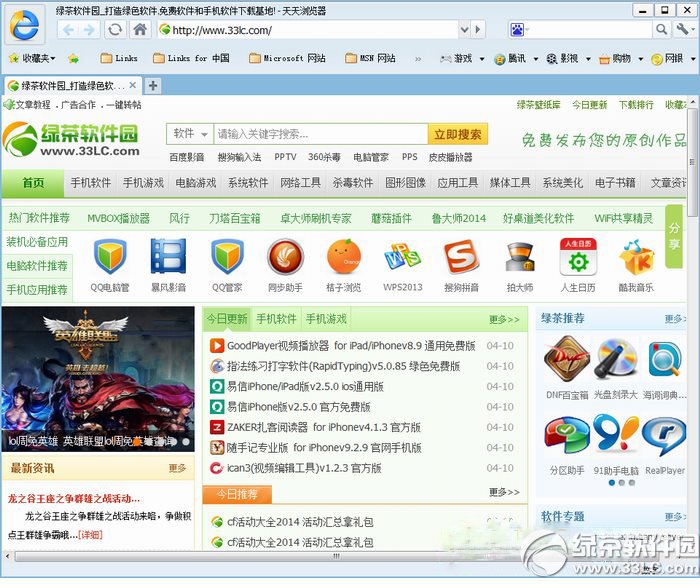Click the Baidu paw search engine icon

517,30
